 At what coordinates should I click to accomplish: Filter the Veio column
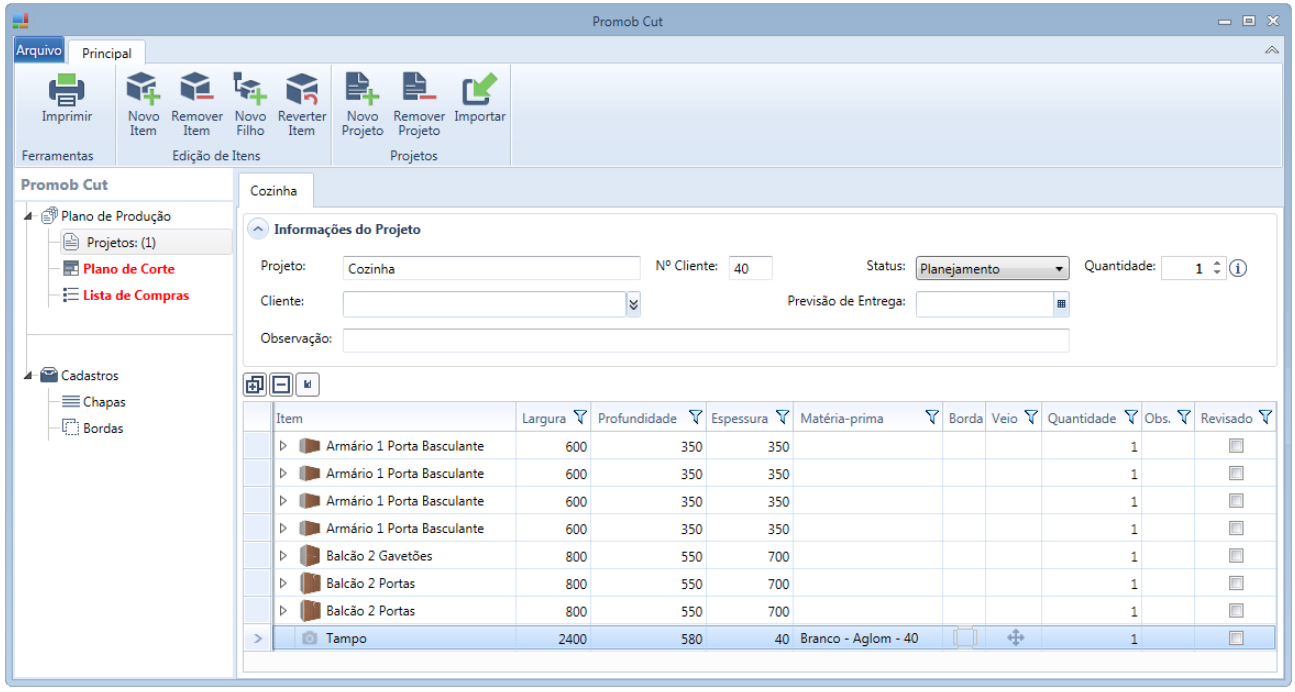point(1030,418)
